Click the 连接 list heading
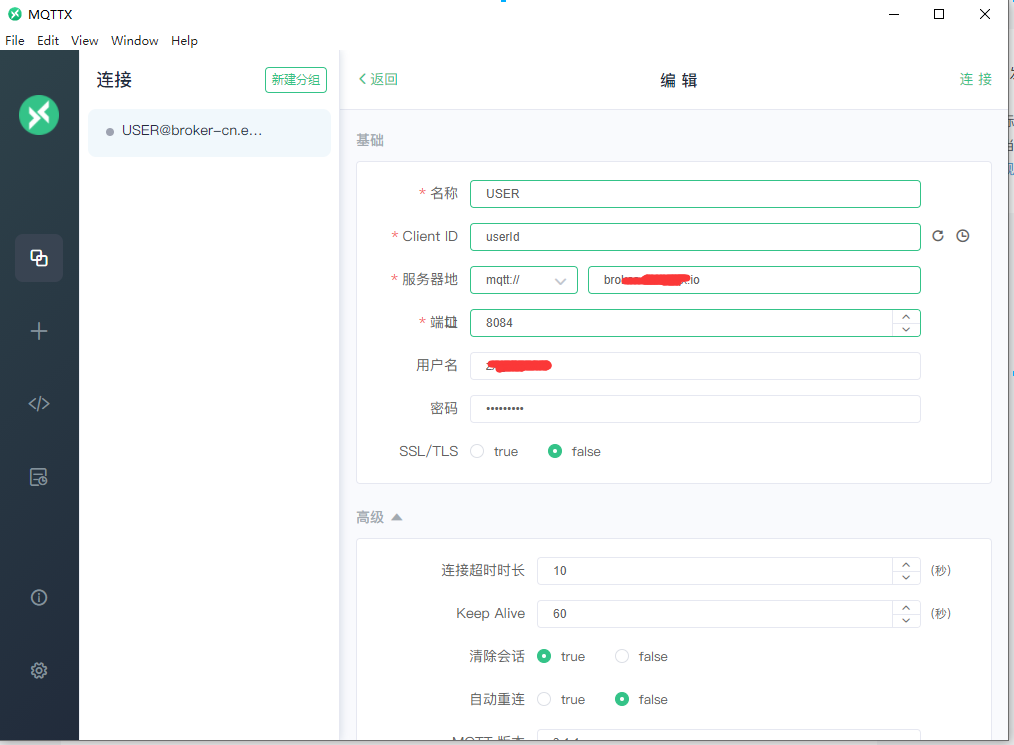The width and height of the screenshot is (1014, 745). (114, 80)
